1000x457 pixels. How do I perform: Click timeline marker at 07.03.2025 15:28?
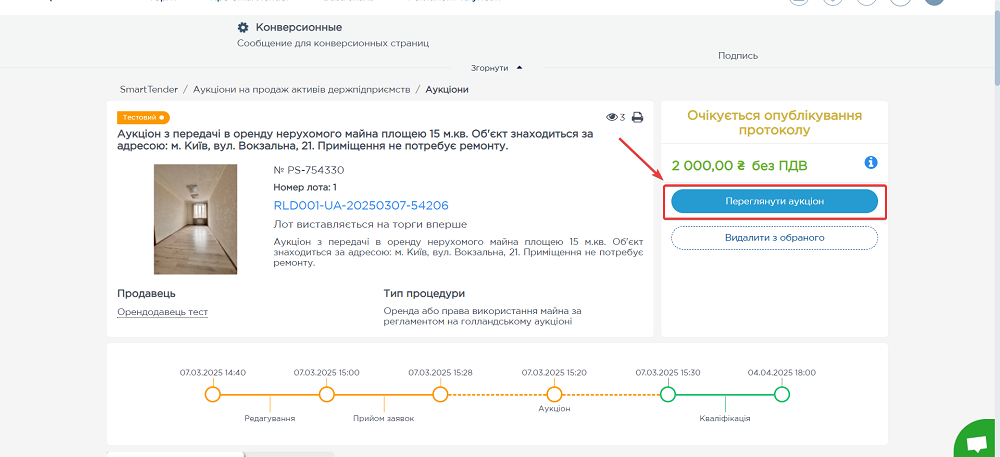click(x=440, y=394)
